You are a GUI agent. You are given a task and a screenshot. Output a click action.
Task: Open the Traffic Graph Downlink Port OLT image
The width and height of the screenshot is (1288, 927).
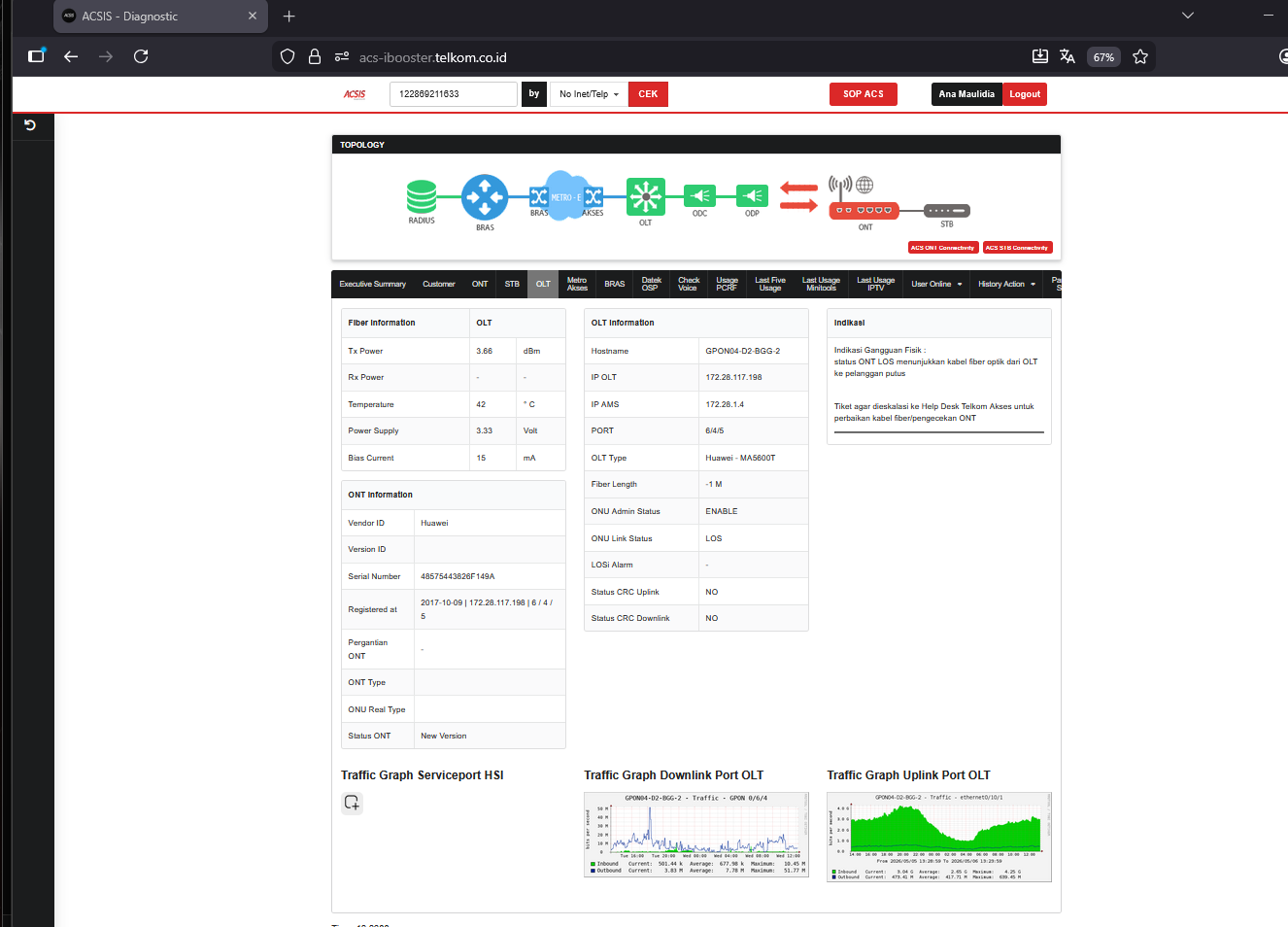(x=695, y=835)
